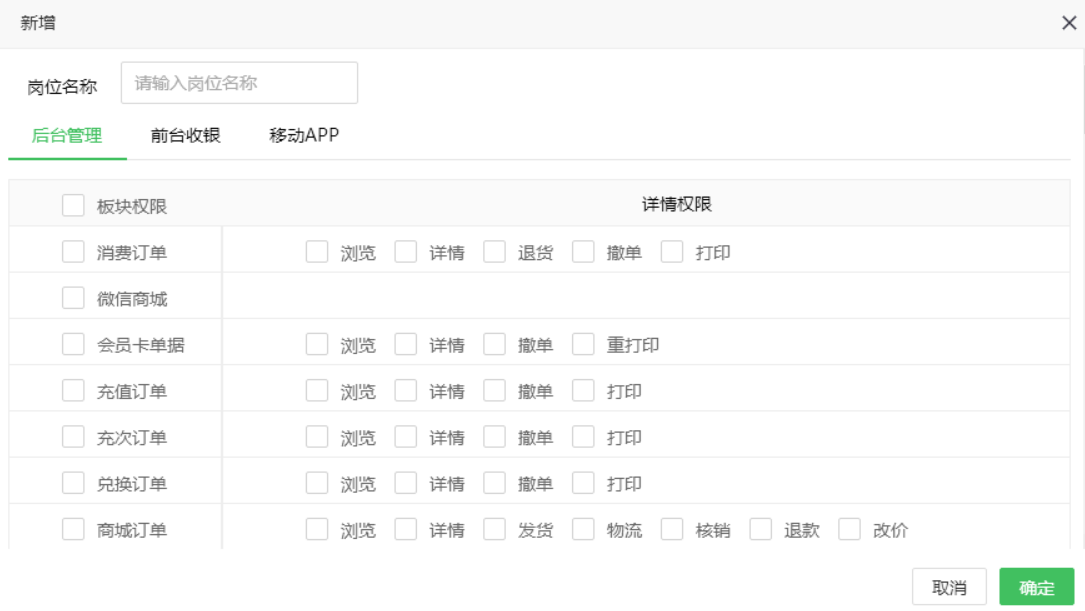The width and height of the screenshot is (1085, 611).
Task: Enable 退货 permission for 消费订单
Action: 494,252
